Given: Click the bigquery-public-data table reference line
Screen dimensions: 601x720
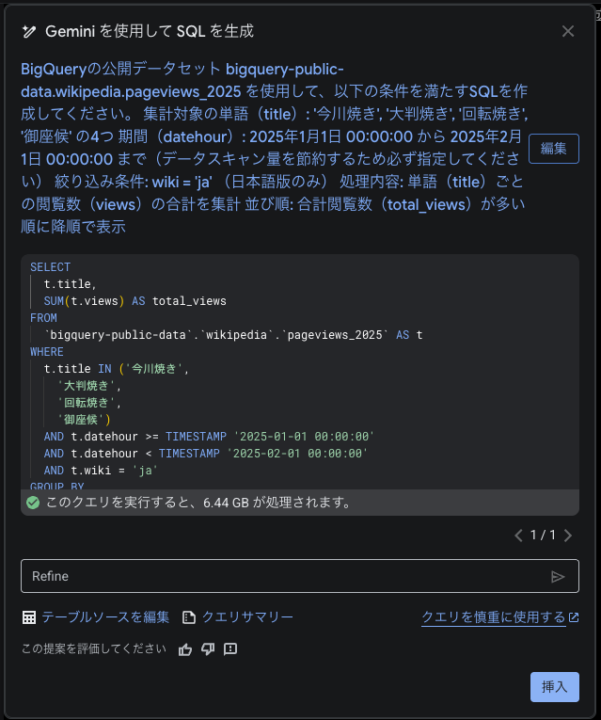Looking at the screenshot, I should tap(233, 335).
